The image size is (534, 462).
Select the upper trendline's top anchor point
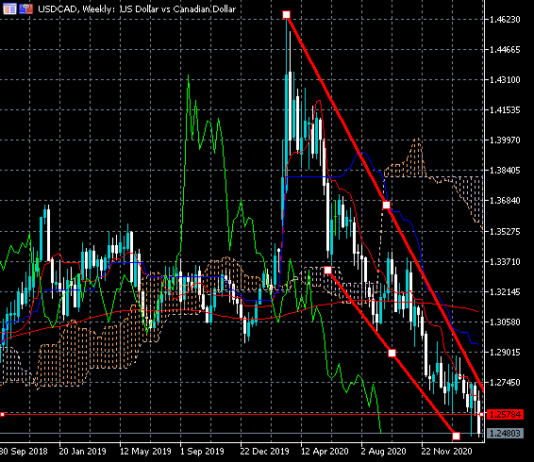pyautogui.click(x=286, y=15)
